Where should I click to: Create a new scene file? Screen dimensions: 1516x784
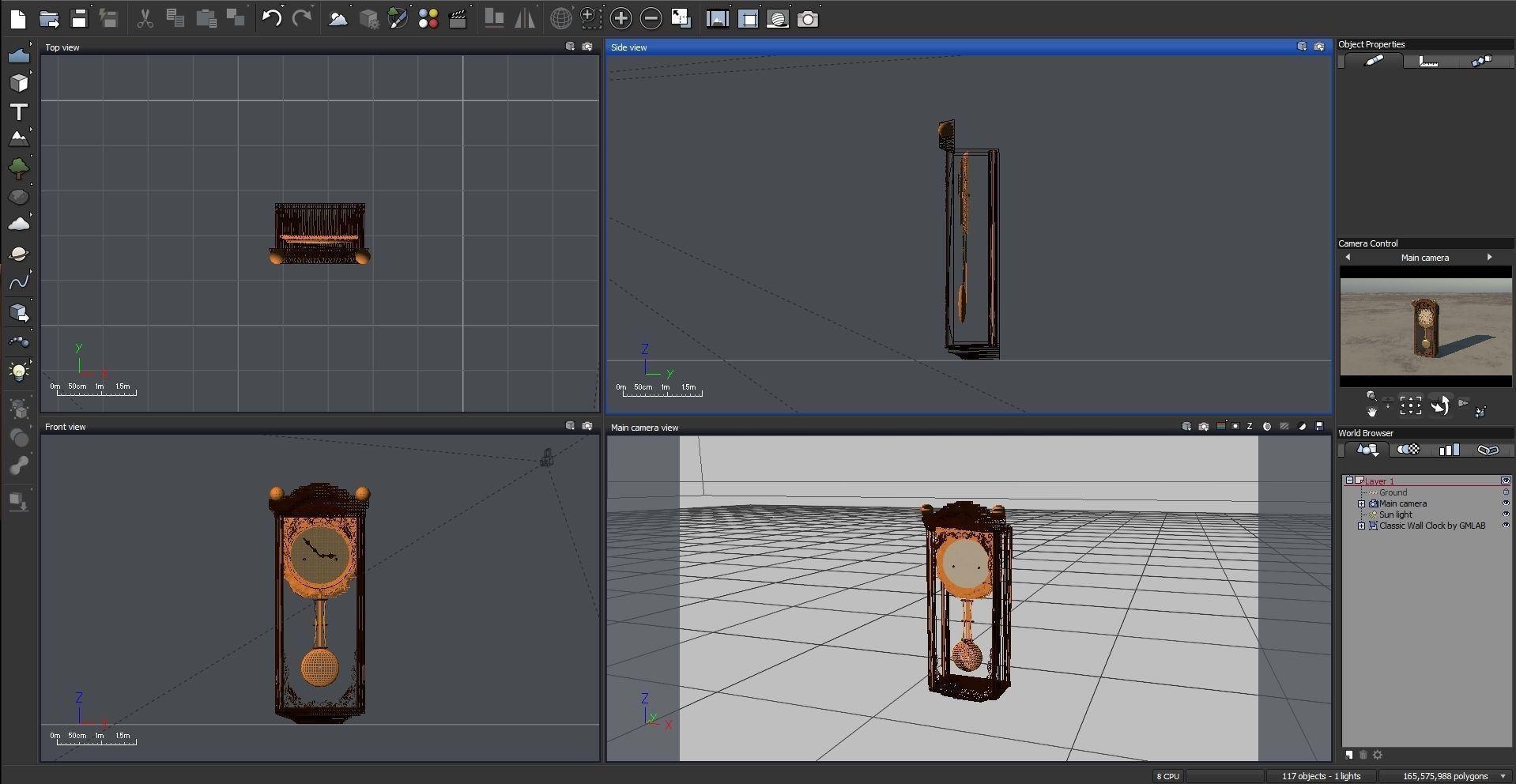18,18
